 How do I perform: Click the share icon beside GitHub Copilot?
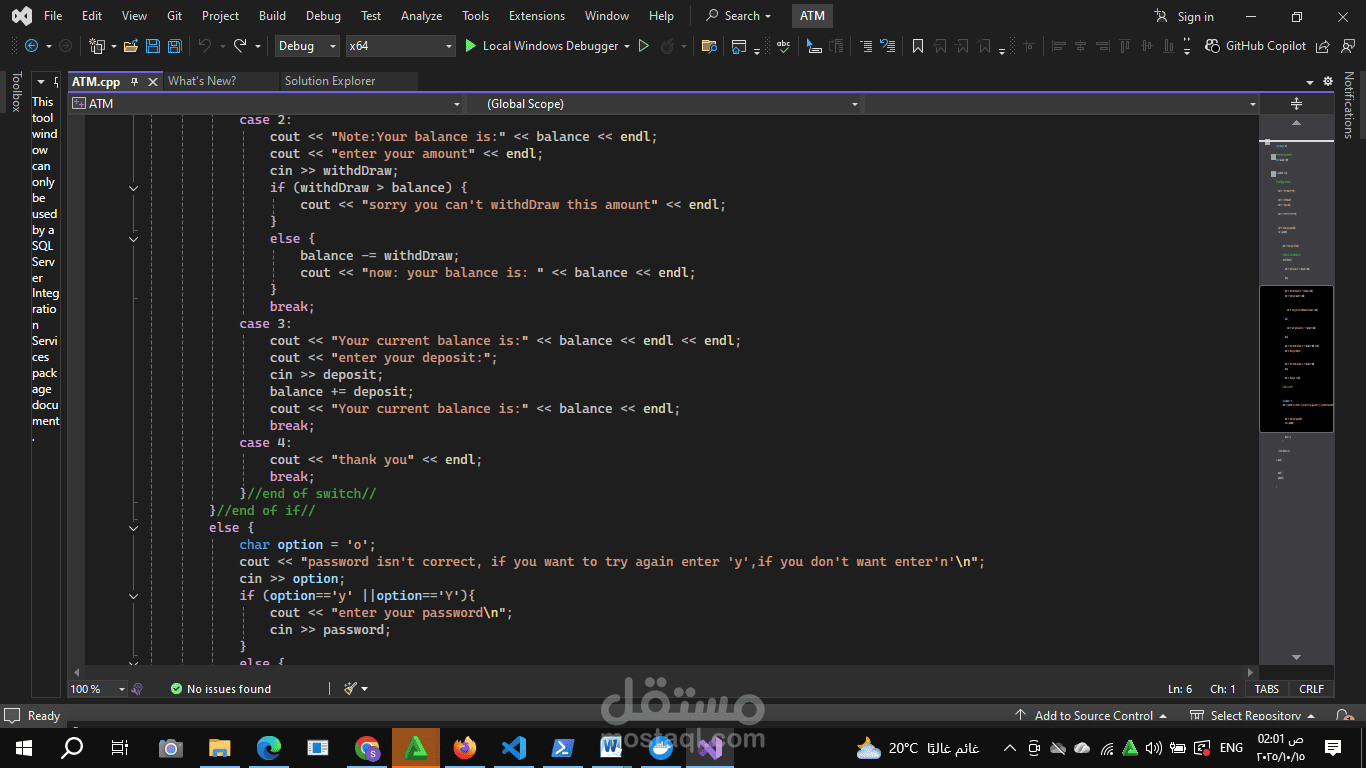(1322, 46)
